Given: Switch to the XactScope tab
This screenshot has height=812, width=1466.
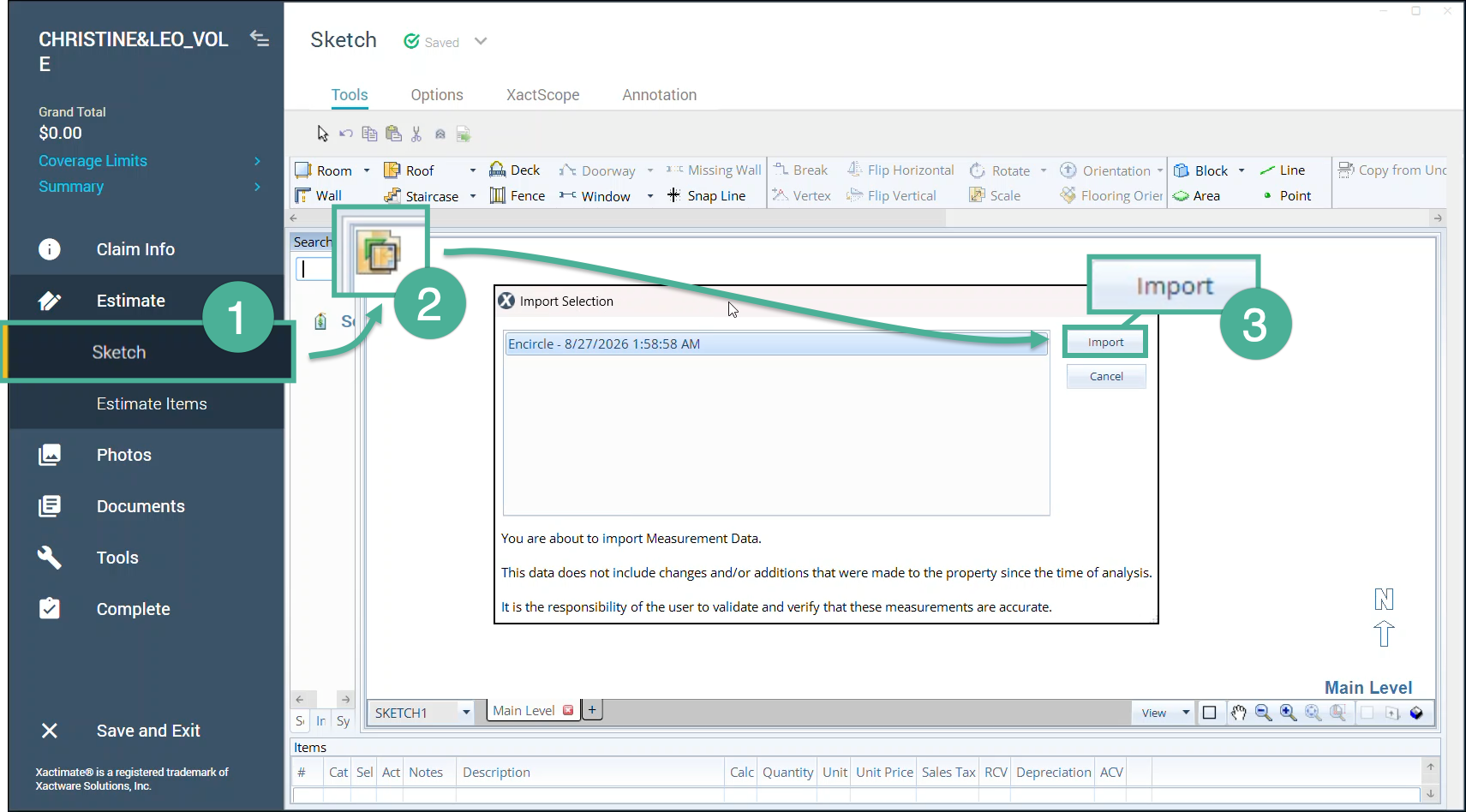Looking at the screenshot, I should point(542,95).
